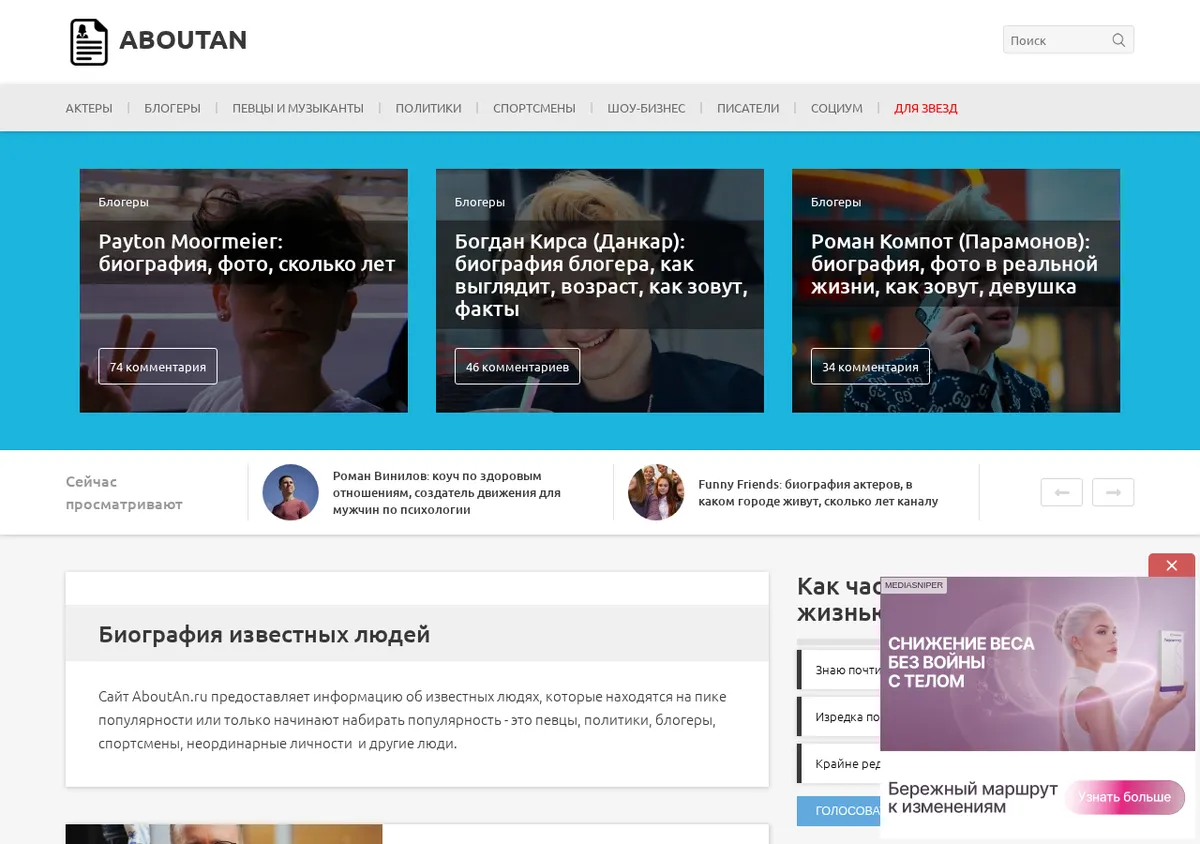
Task: Open 74 комментария button on Payton card
Action: click(158, 367)
